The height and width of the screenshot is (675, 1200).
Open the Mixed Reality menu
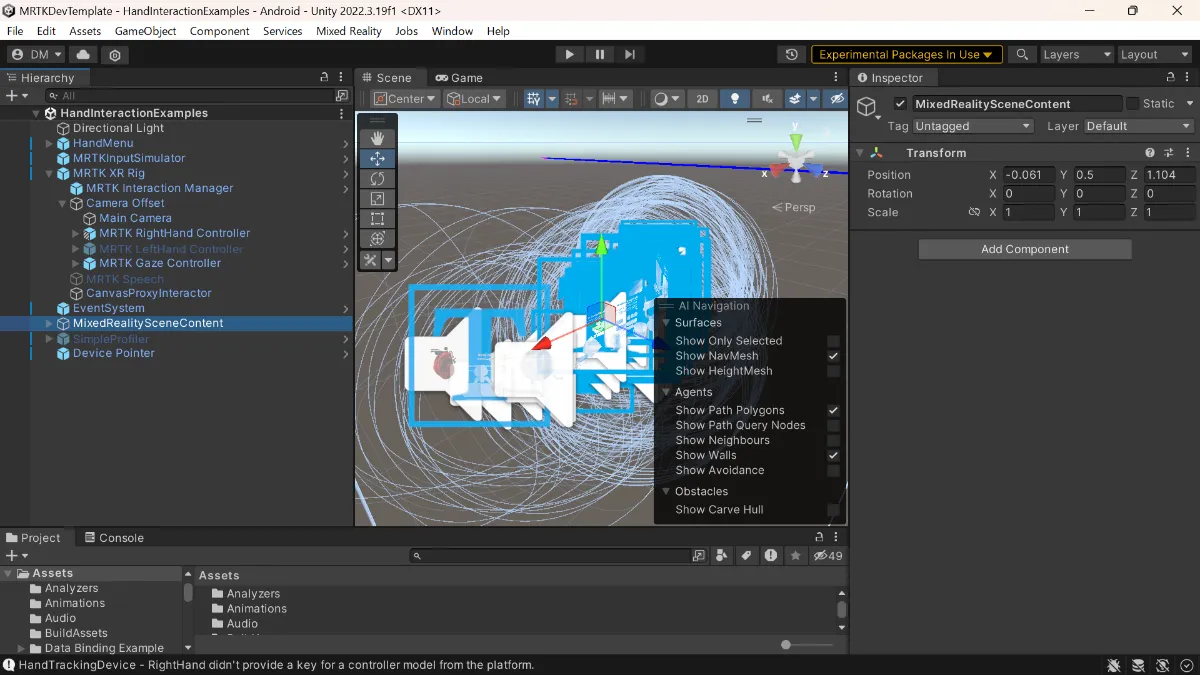(x=348, y=31)
